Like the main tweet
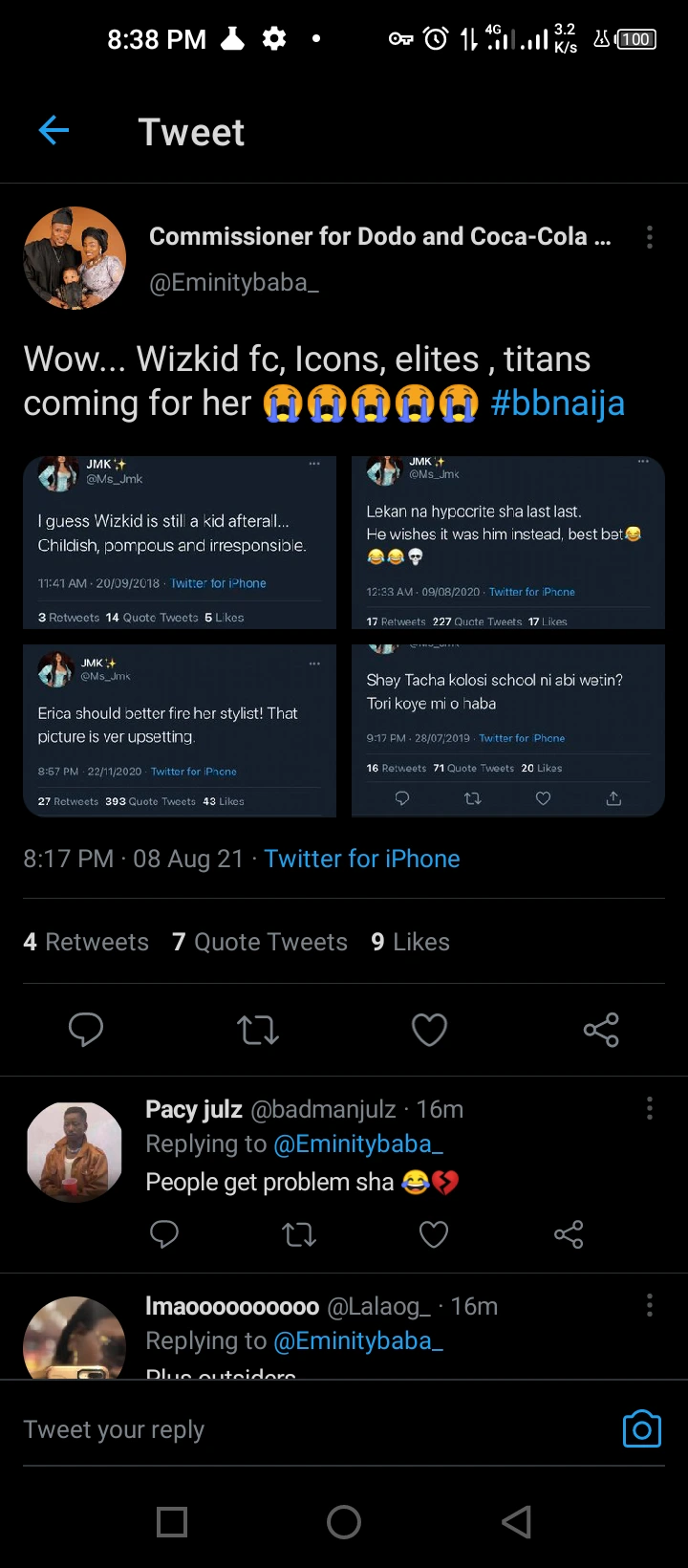Viewport: 688px width, 1568px height. pyautogui.click(x=429, y=1030)
